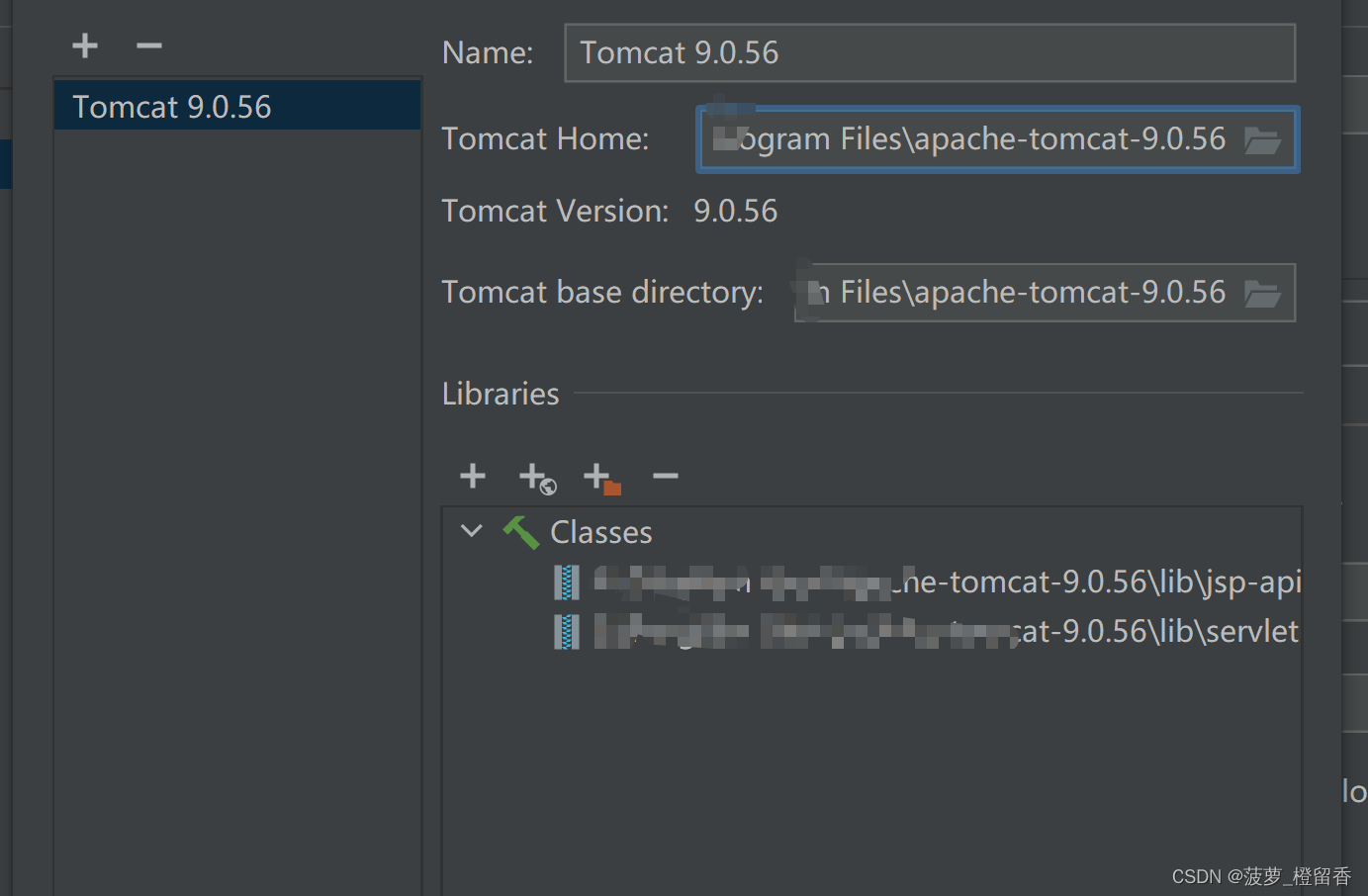
Task: Edit the Name input field
Action: [x=930, y=52]
